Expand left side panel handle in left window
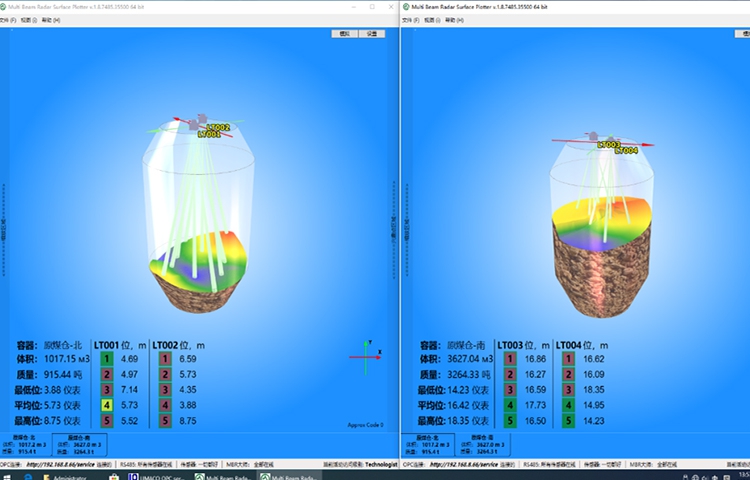This screenshot has width=750, height=480. pos(3,230)
